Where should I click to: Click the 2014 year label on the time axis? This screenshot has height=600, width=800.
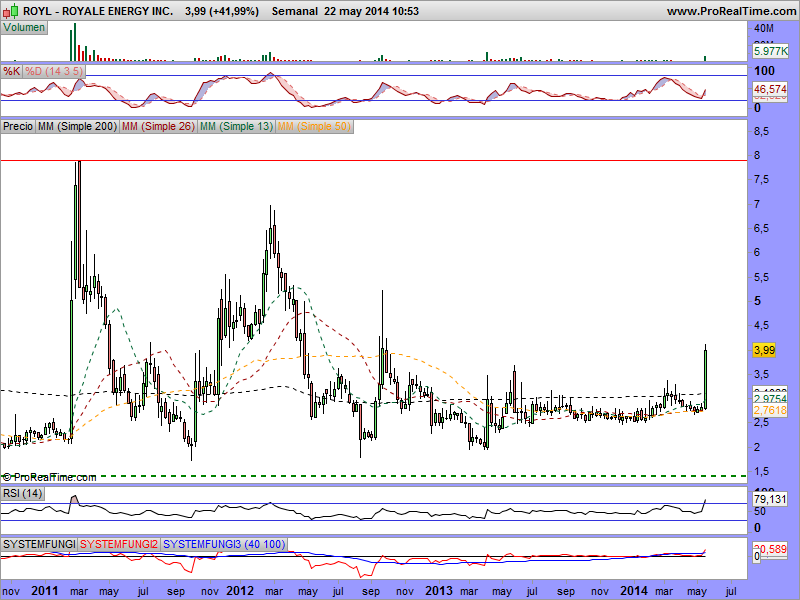pyautogui.click(x=634, y=591)
